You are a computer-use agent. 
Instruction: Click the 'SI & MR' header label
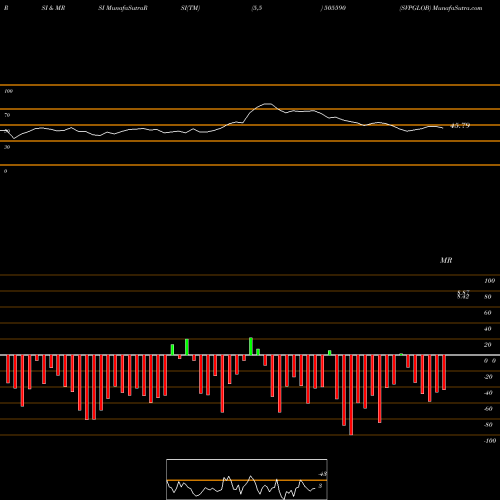click(x=53, y=8)
